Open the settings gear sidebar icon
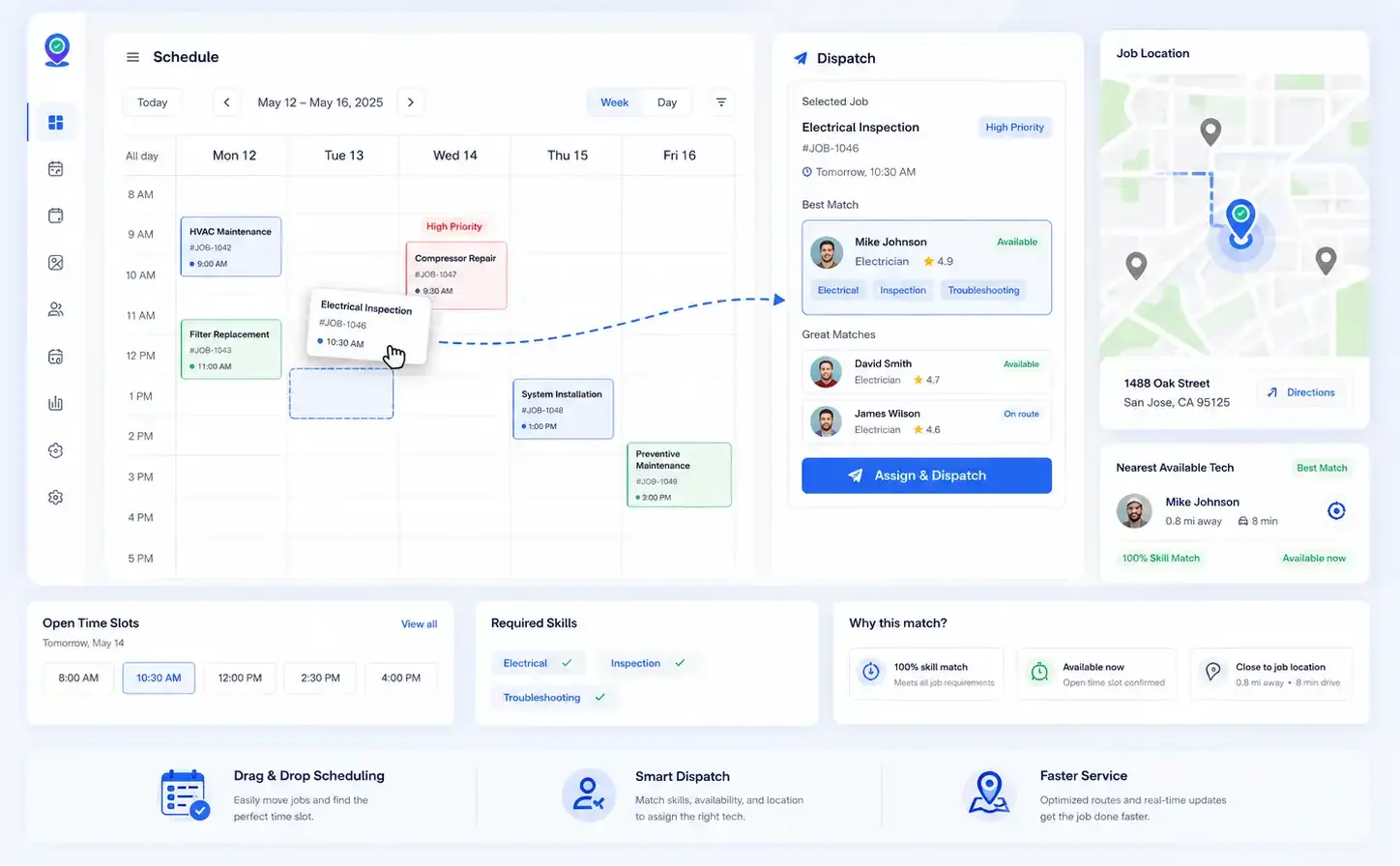Image resolution: width=1400 pixels, height=866 pixels. [56, 497]
